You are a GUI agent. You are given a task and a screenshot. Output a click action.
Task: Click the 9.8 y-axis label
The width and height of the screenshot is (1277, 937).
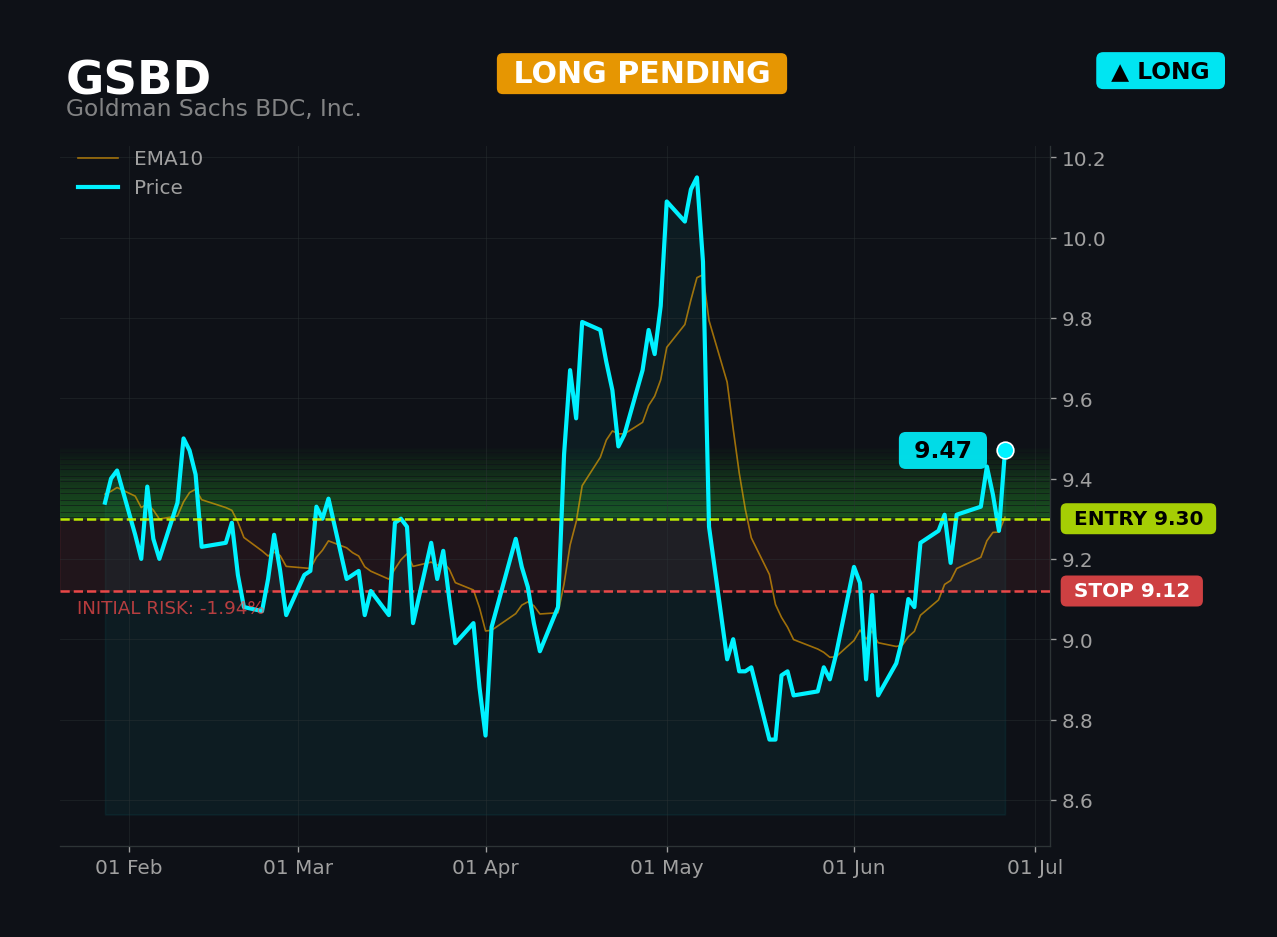tap(1077, 319)
